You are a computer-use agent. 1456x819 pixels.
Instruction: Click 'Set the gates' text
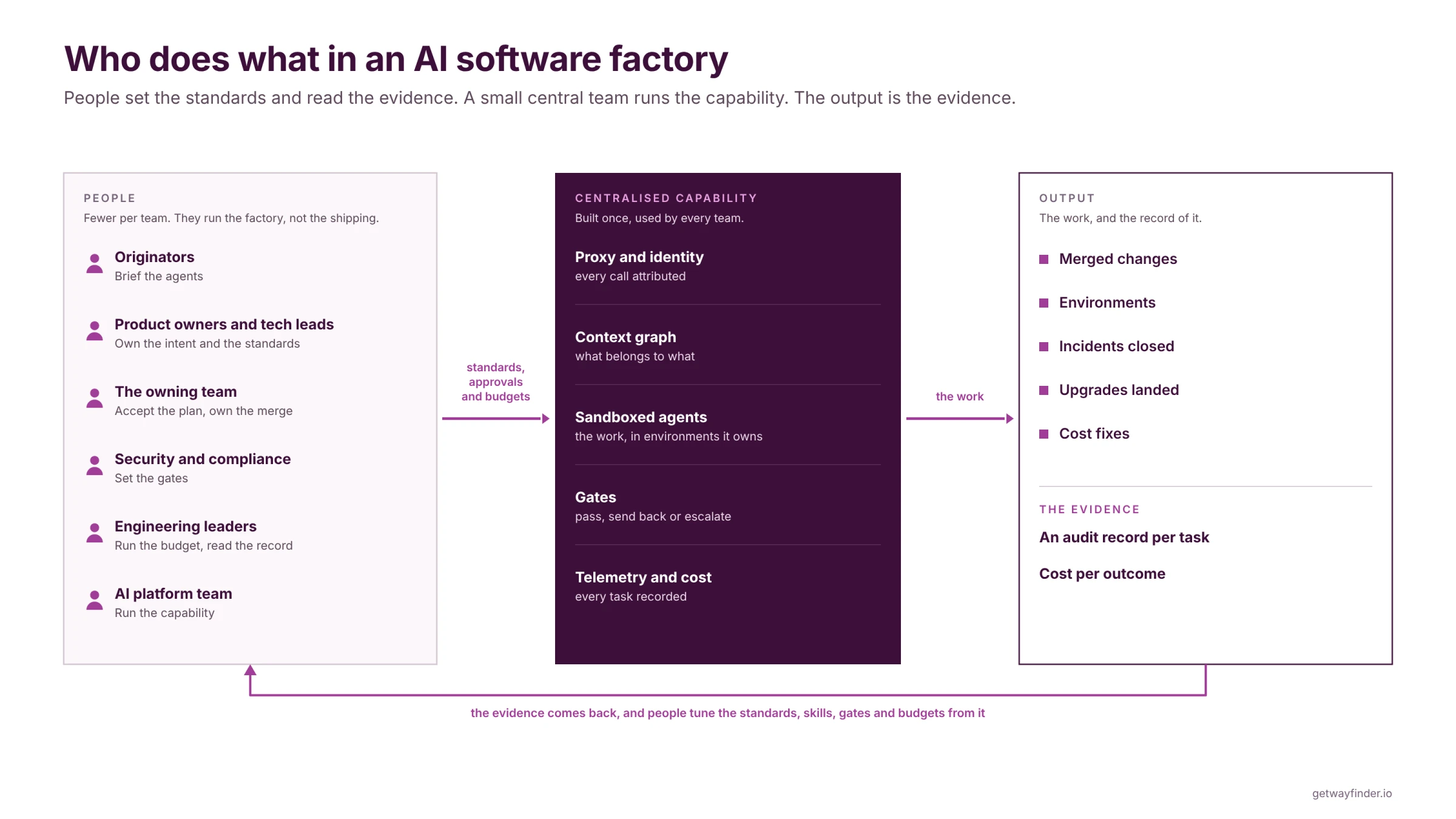pos(152,479)
